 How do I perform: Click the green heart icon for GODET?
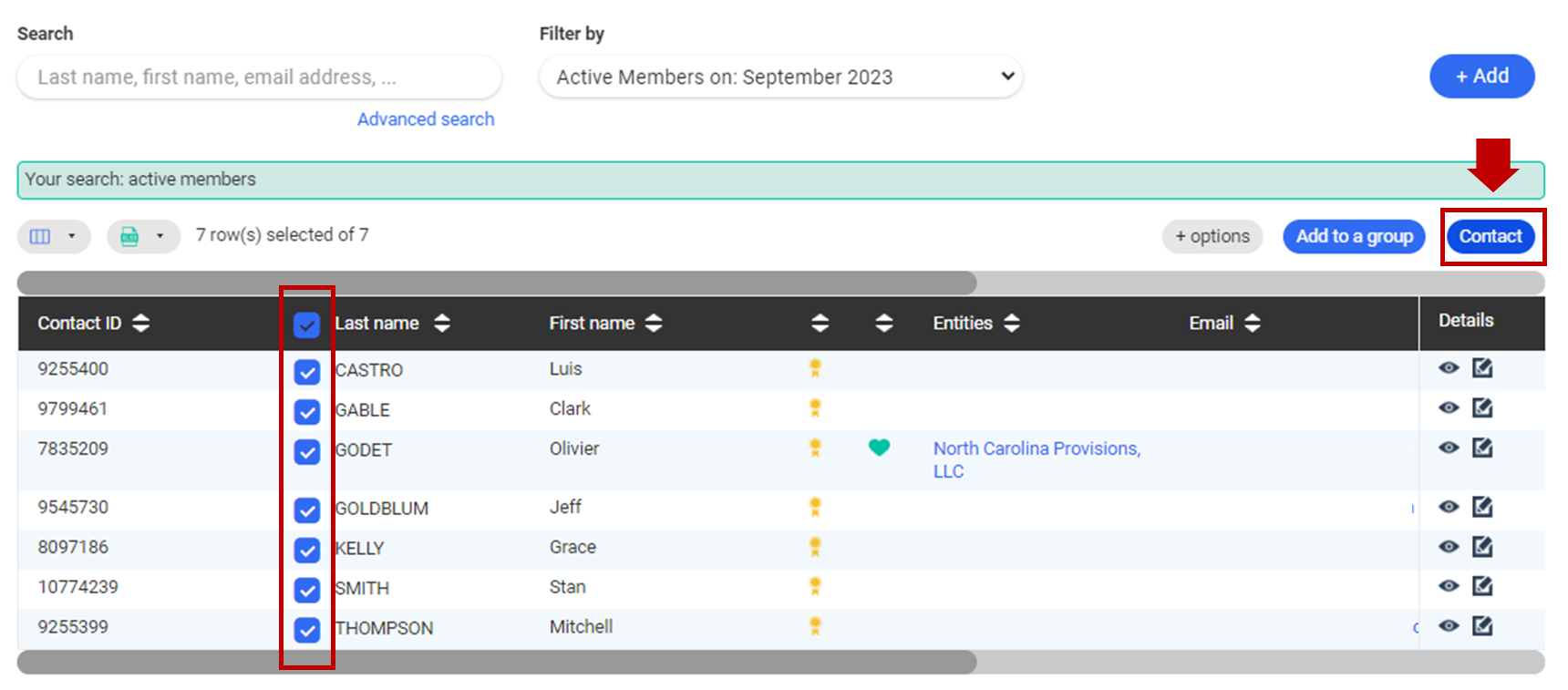pyautogui.click(x=879, y=448)
